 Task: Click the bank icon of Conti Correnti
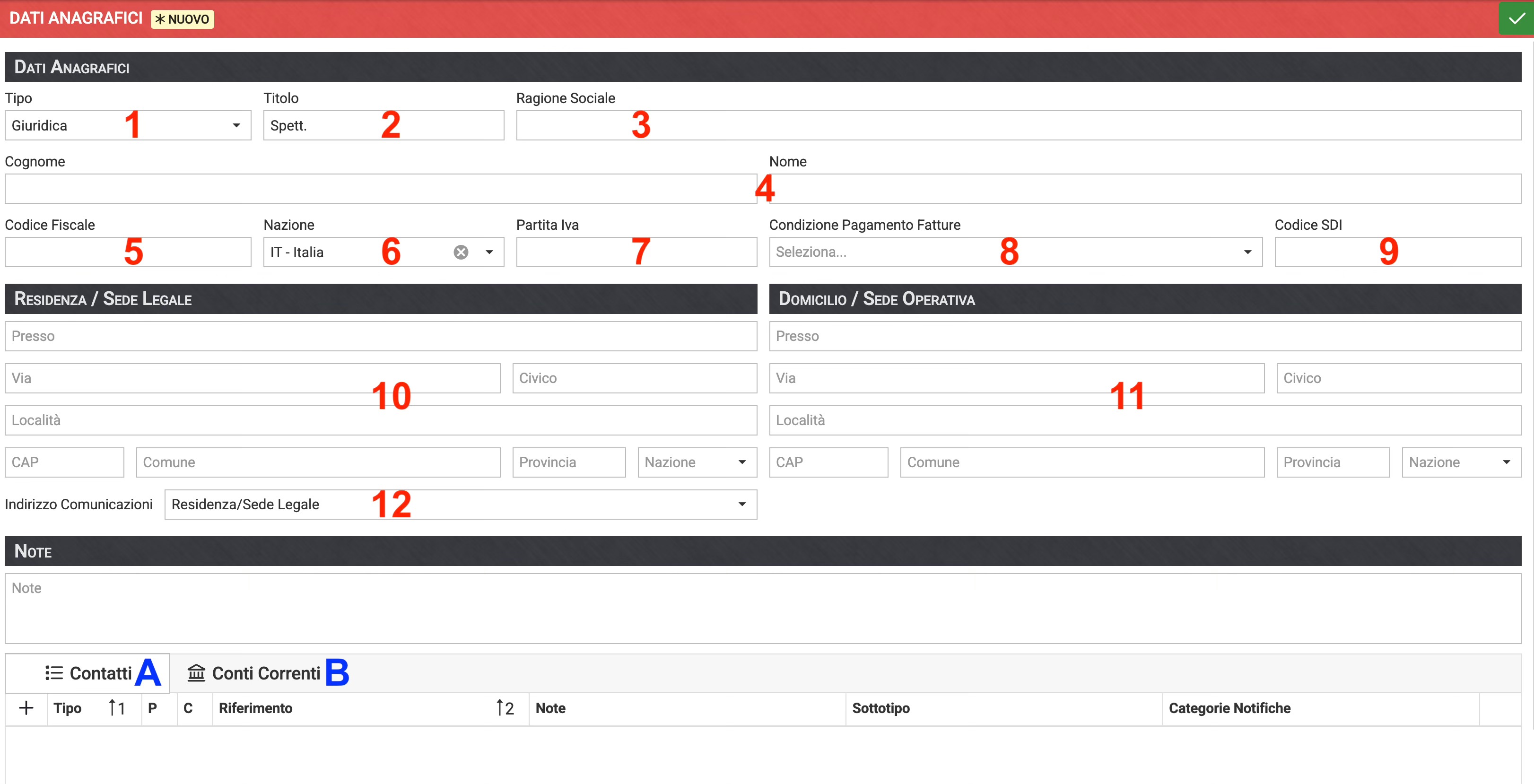click(196, 673)
